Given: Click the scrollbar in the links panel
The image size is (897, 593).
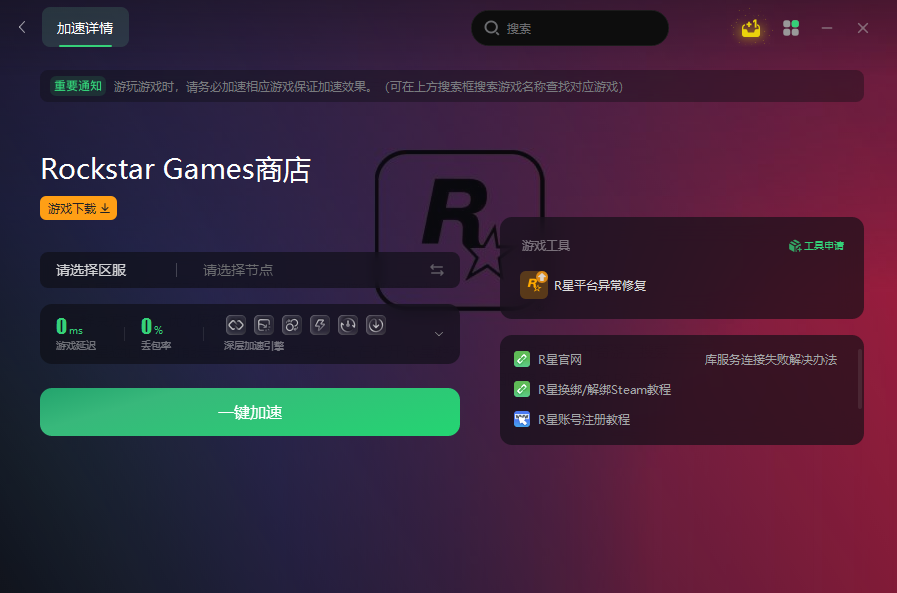Looking at the screenshot, I should tap(859, 379).
